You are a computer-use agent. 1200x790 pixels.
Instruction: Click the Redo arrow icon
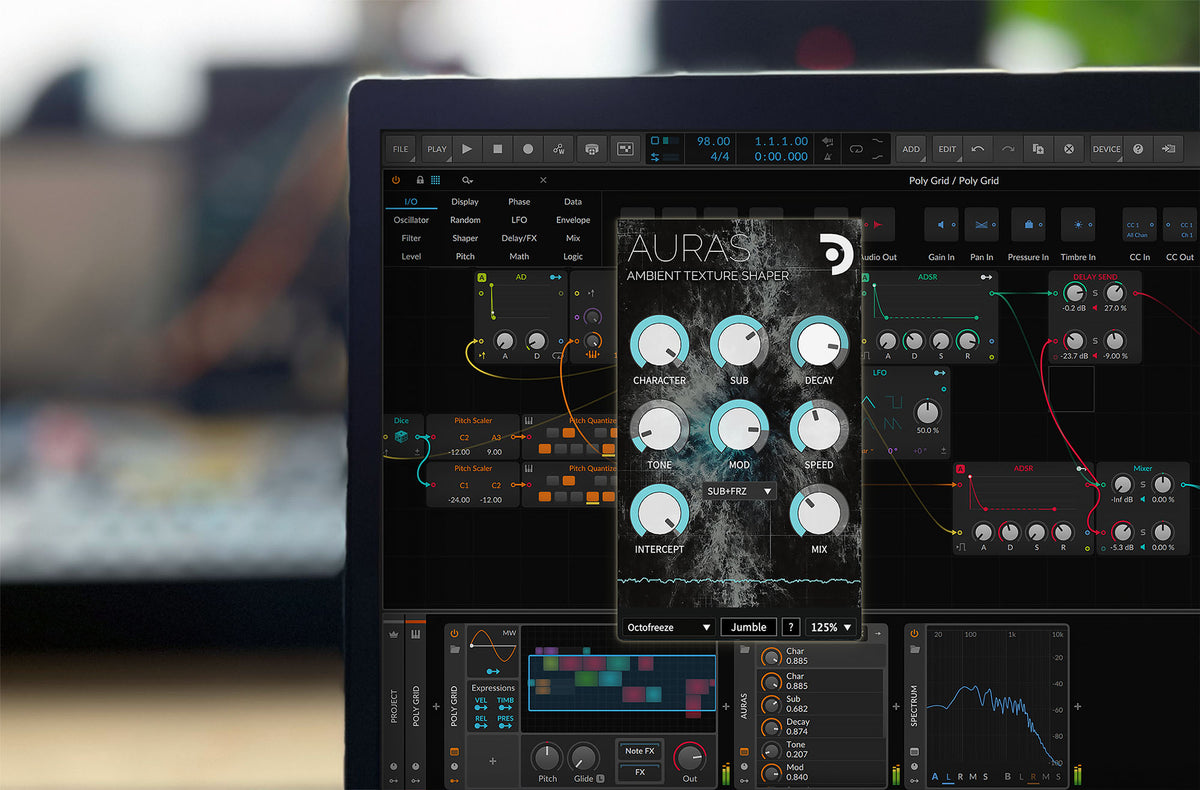tap(1007, 149)
